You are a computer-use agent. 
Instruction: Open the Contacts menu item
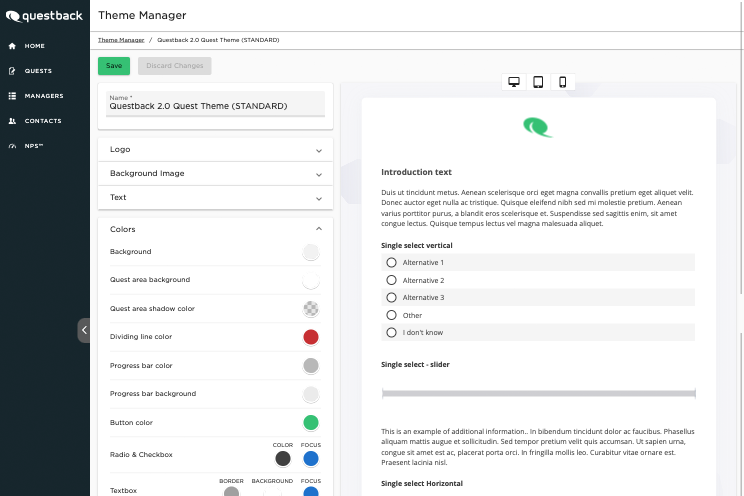click(x=45, y=121)
